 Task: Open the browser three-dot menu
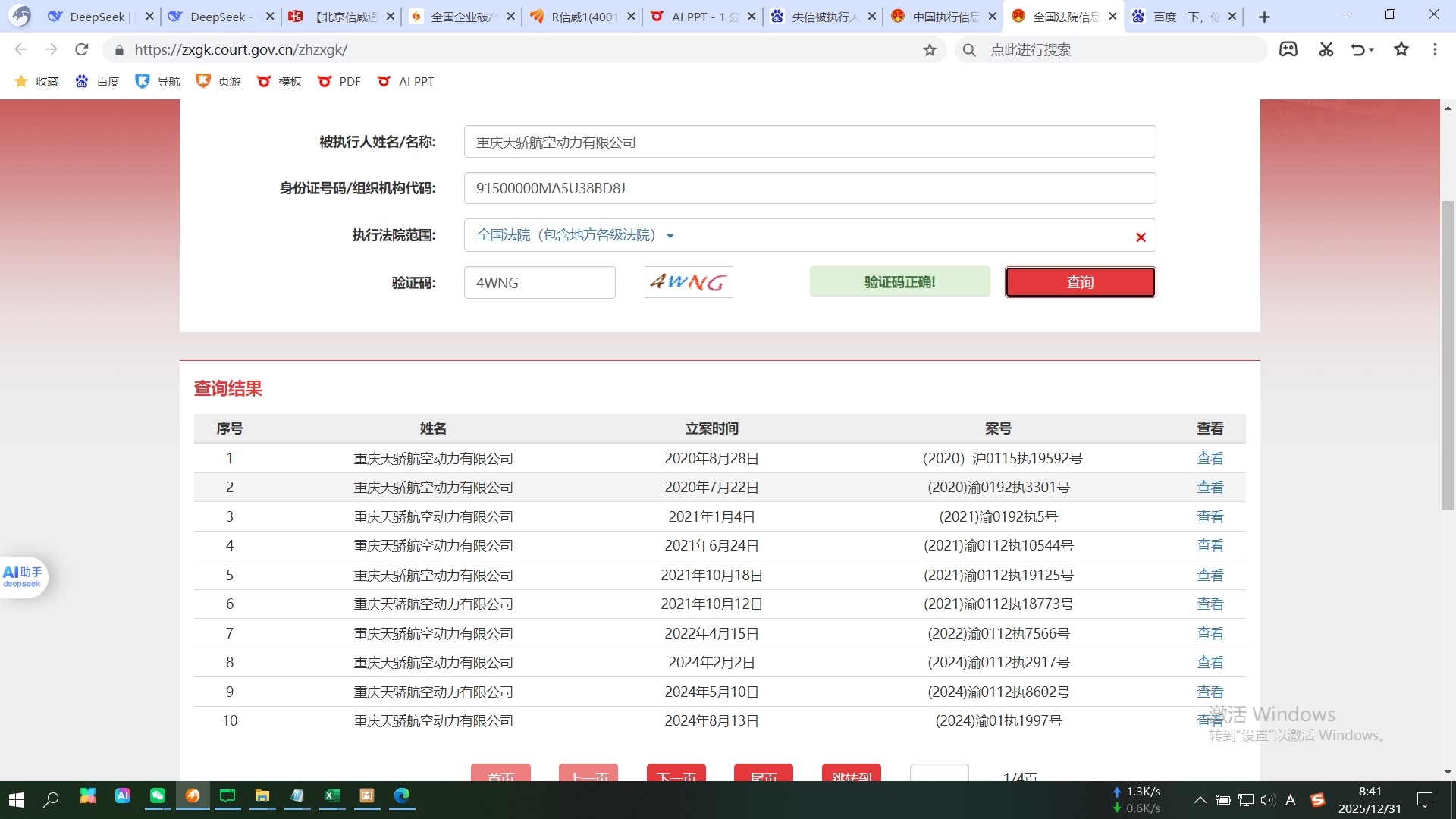click(1435, 49)
